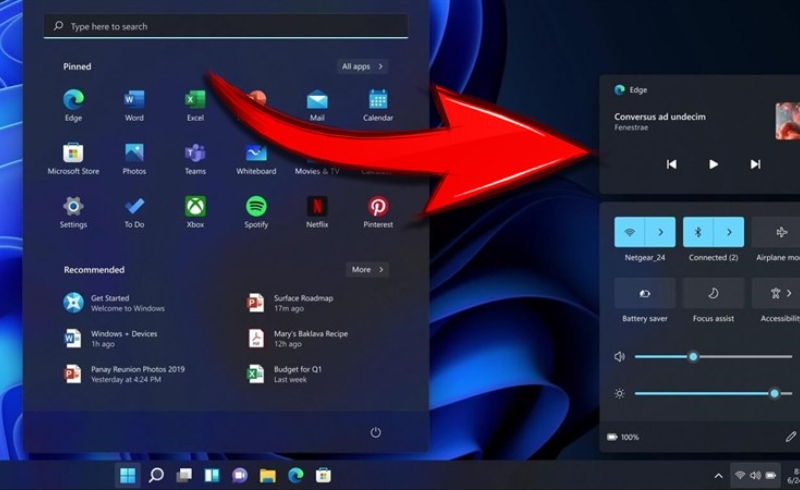Skip to previous track
The image size is (800, 490).
tap(671, 164)
